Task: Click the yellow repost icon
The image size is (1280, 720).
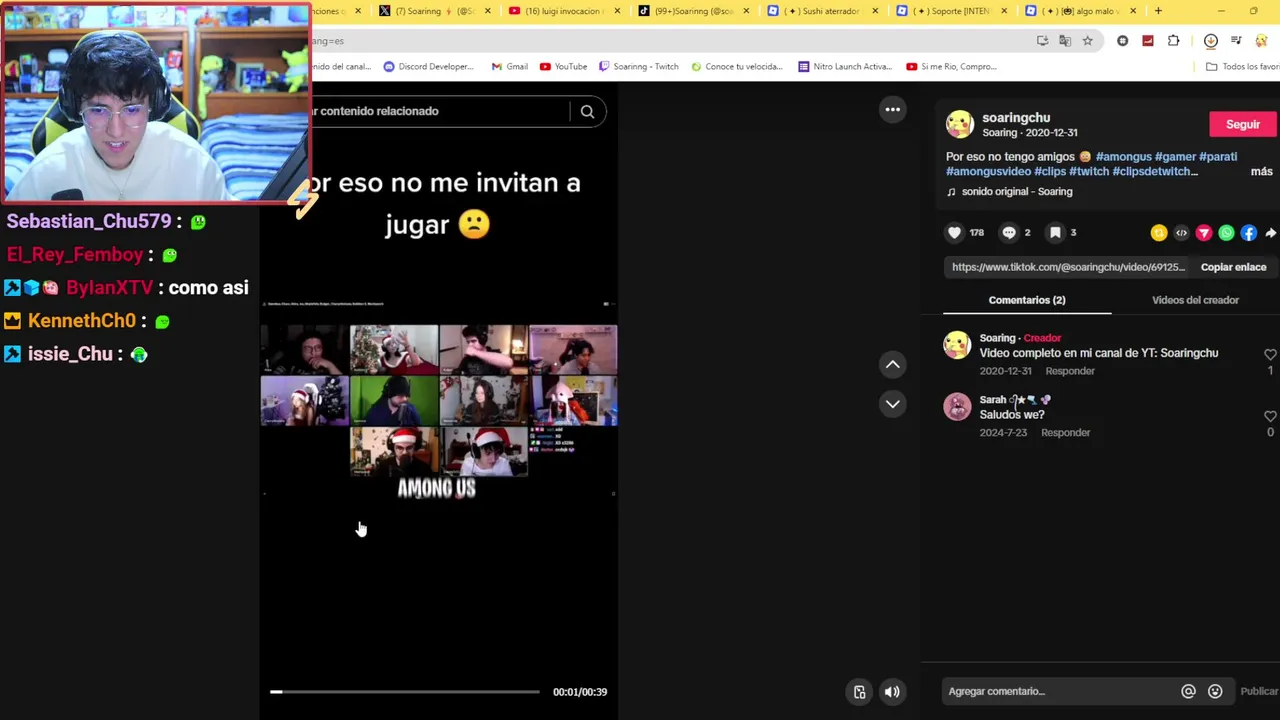Action: click(1159, 233)
